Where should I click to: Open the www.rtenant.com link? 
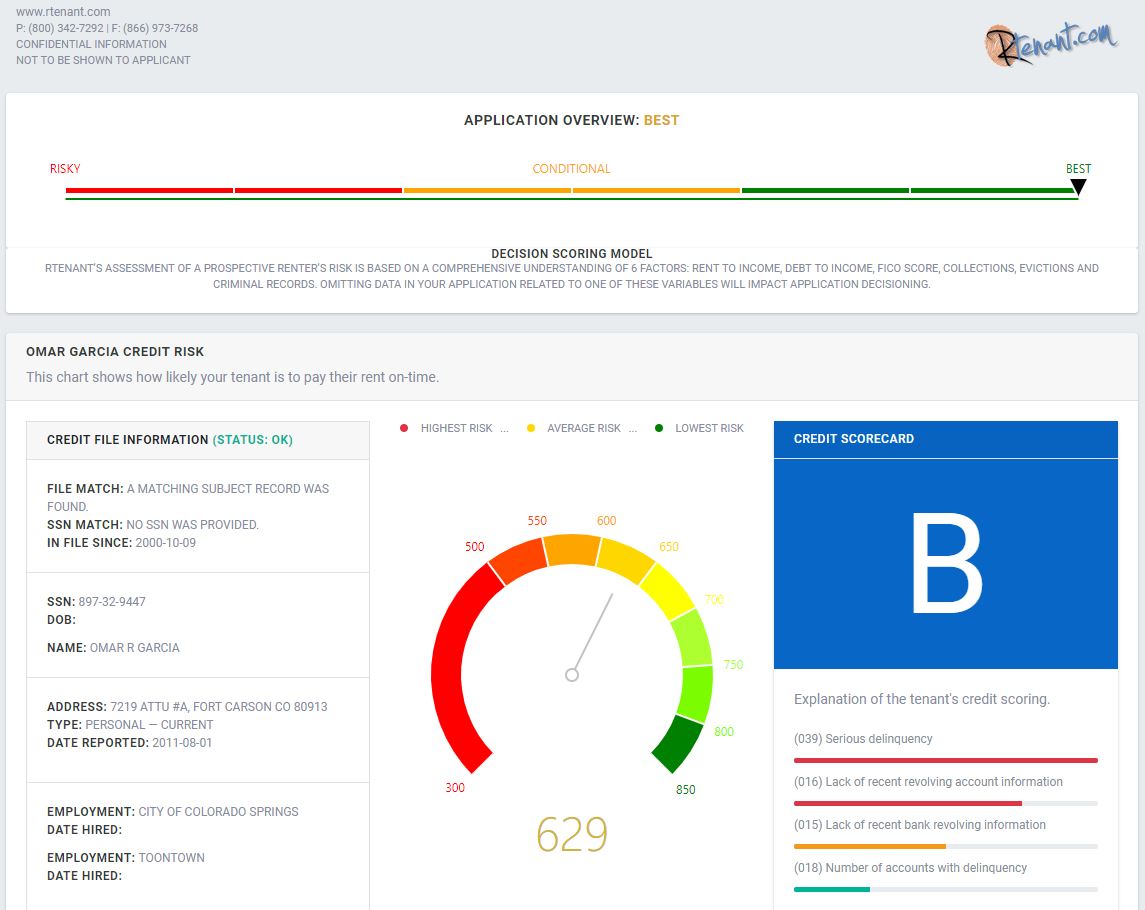64,12
